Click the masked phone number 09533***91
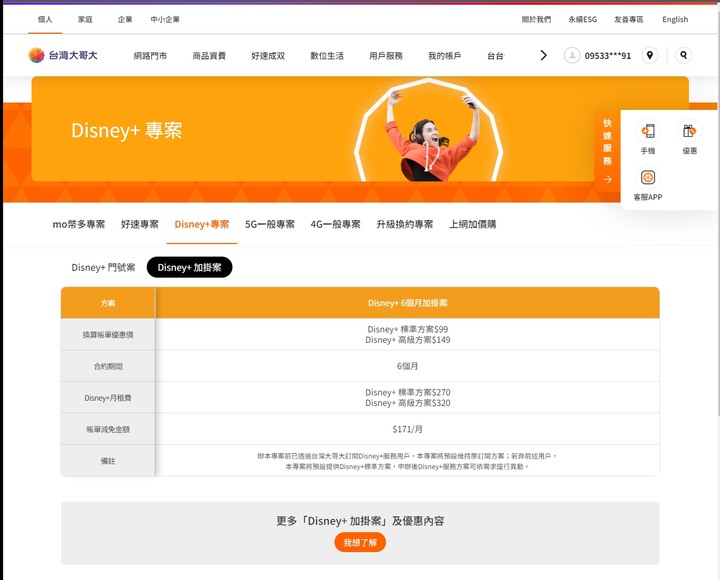 608,56
